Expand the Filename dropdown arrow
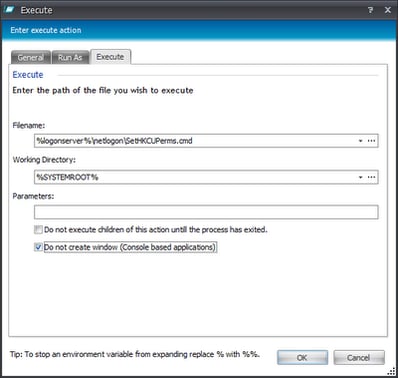 [360, 141]
